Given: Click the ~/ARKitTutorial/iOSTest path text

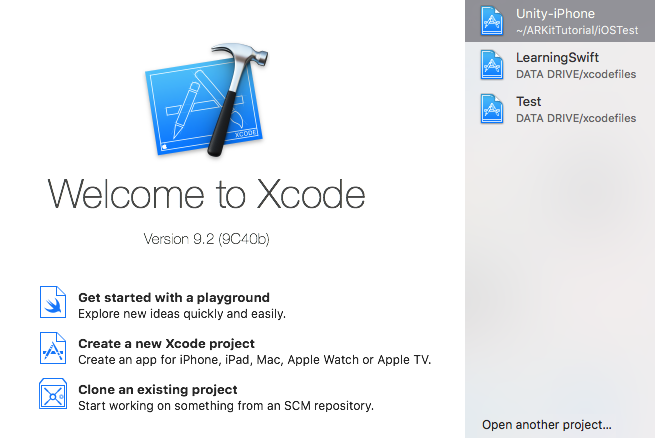Looking at the screenshot, I should point(575,31).
